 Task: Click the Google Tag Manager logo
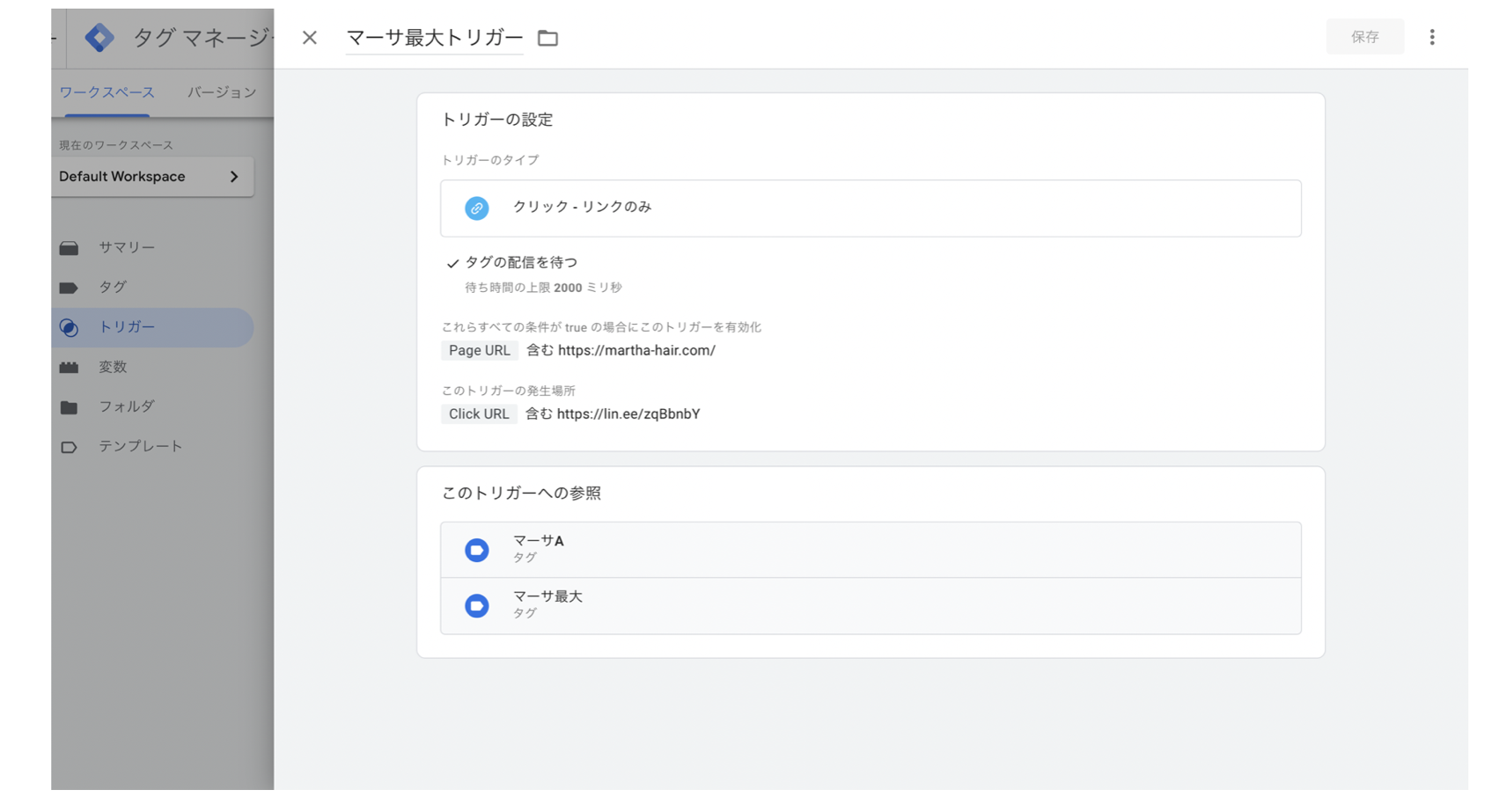(99, 38)
